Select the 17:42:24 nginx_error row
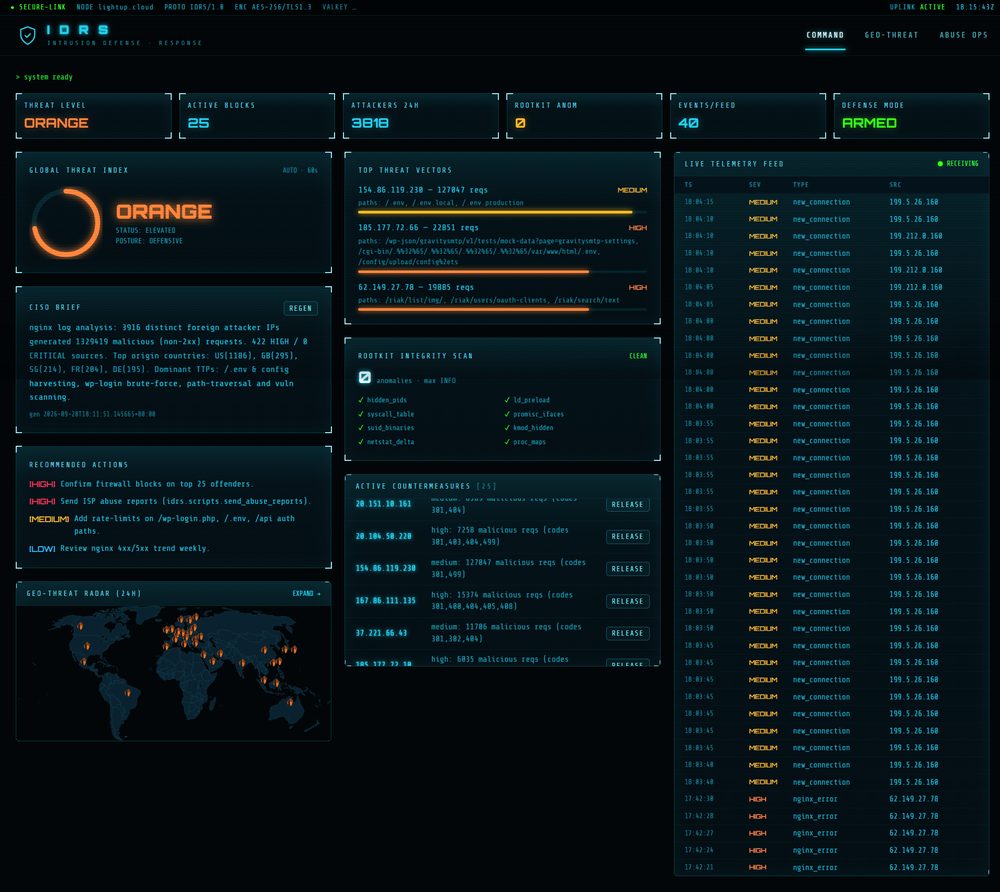Screen dimensions: 1000x892 [832, 851]
